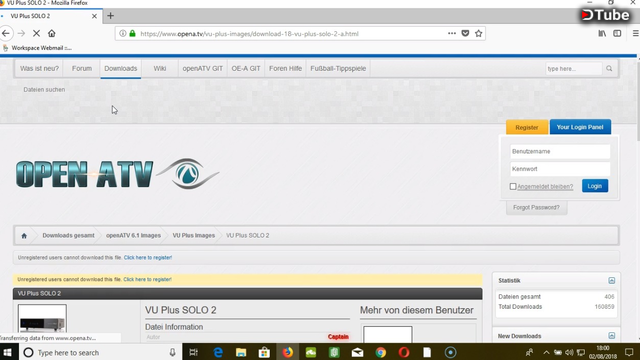
Task: Select the Your Login Panel tab
Action: click(580, 127)
